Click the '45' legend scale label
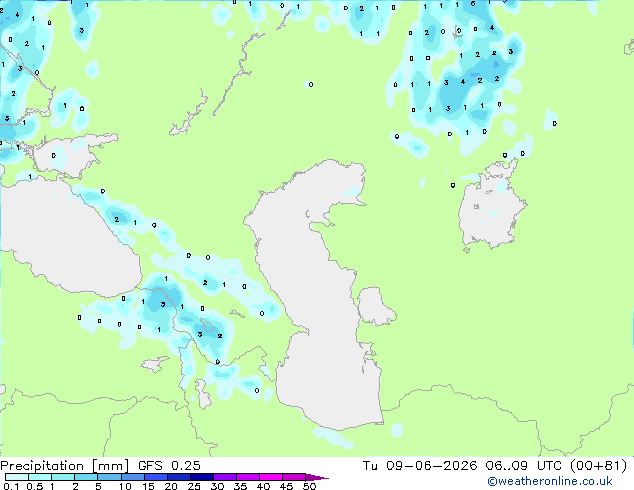 [286, 486]
